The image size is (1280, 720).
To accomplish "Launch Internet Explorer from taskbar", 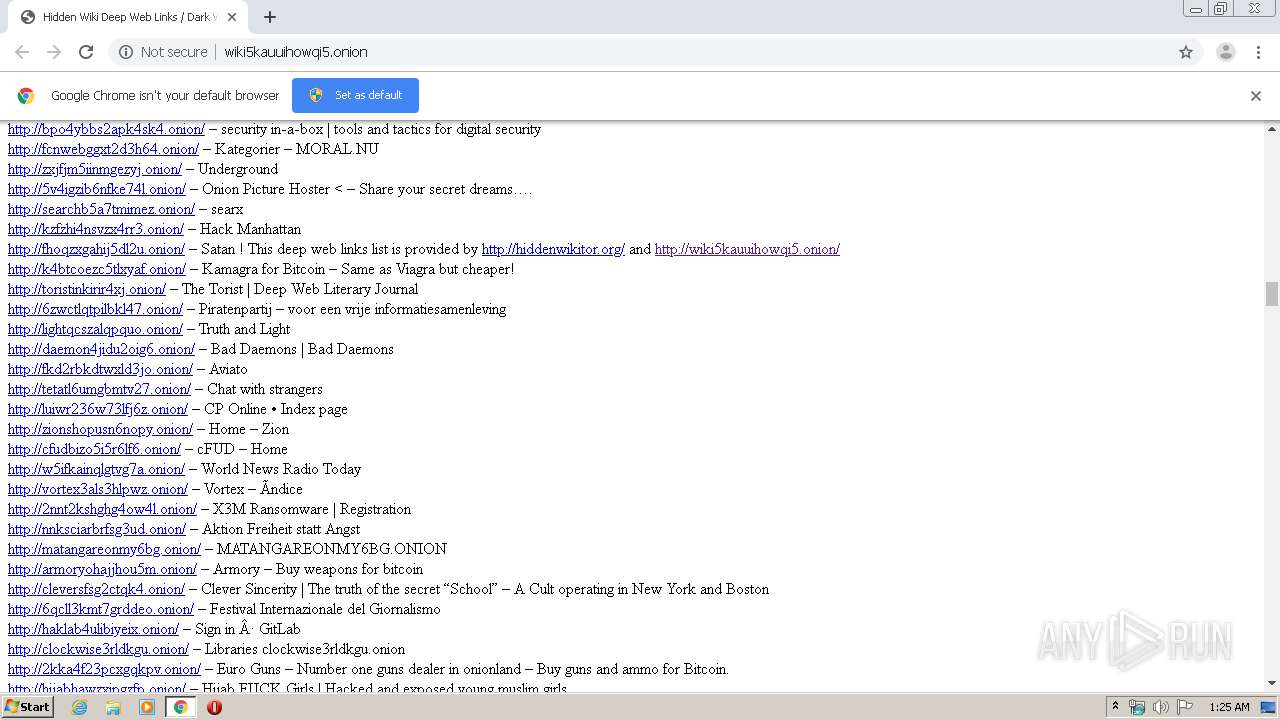I will [79, 707].
